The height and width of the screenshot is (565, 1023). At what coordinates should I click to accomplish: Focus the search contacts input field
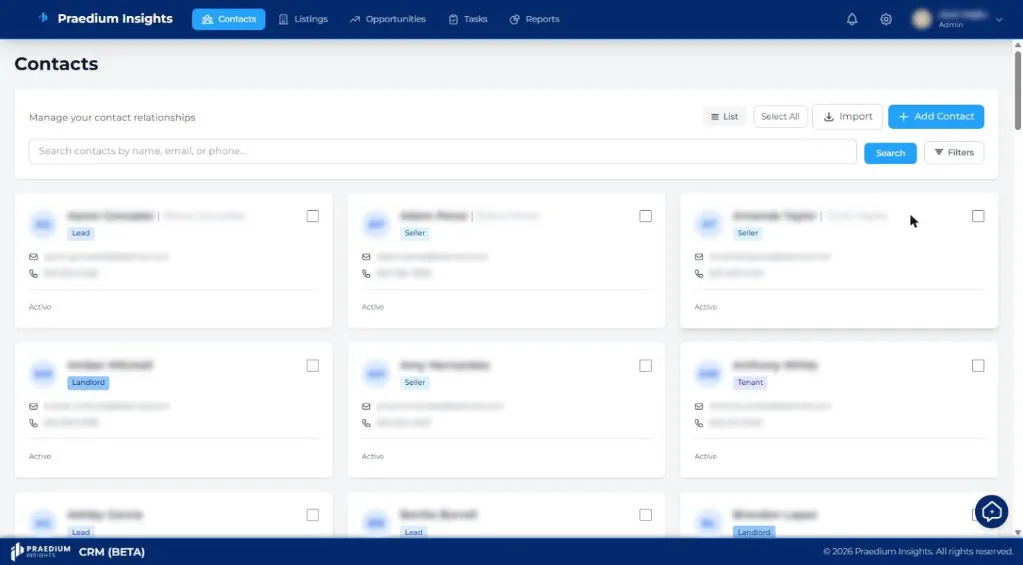[x=442, y=151]
